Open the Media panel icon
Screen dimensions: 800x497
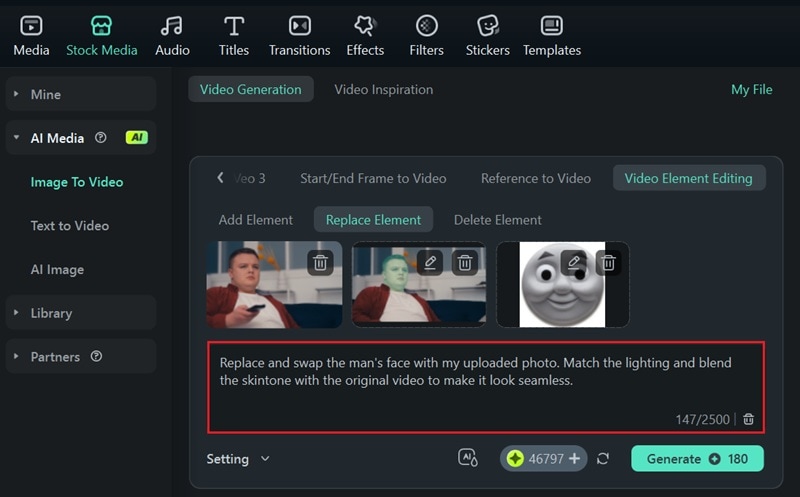31,26
